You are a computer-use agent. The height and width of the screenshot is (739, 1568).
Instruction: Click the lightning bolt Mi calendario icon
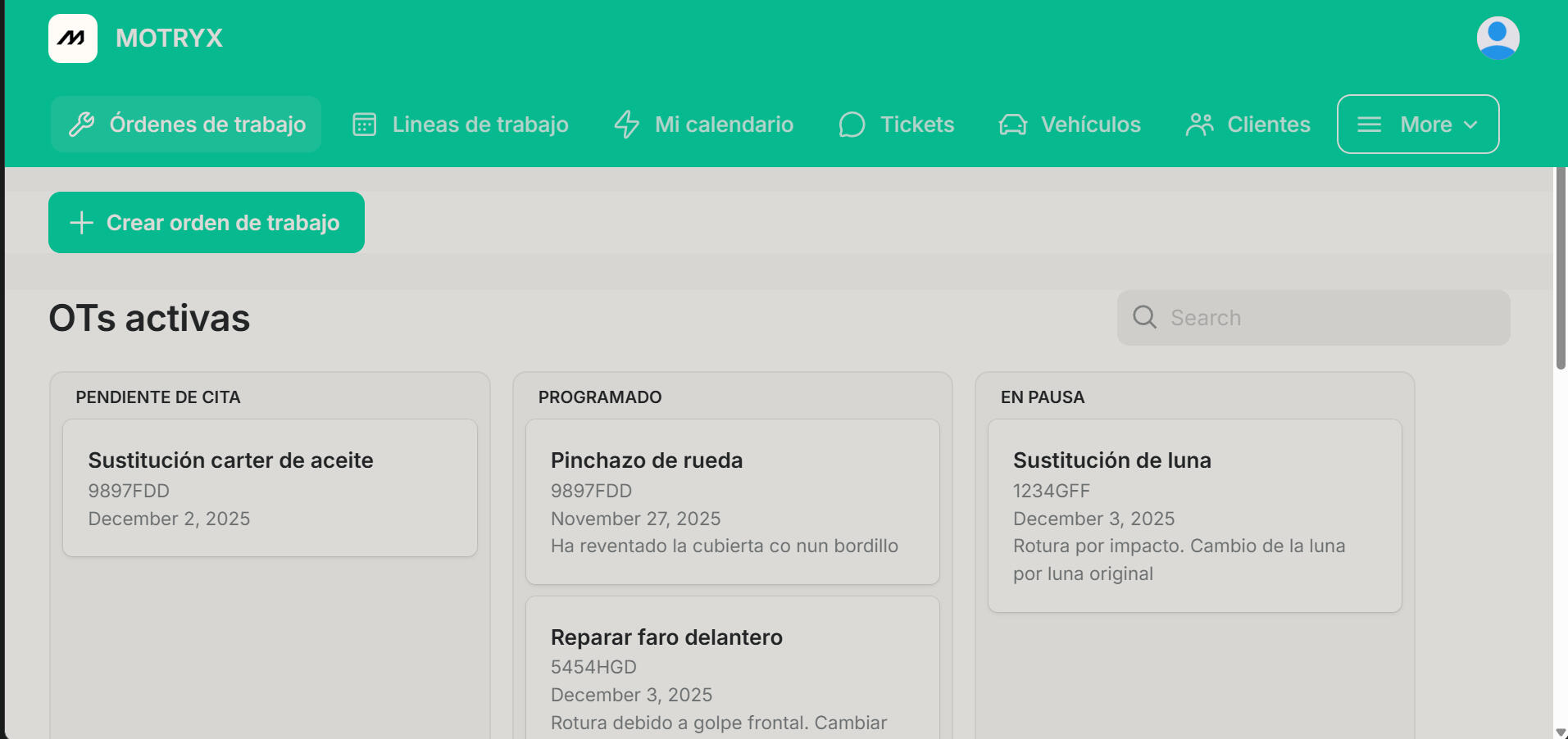[627, 125]
